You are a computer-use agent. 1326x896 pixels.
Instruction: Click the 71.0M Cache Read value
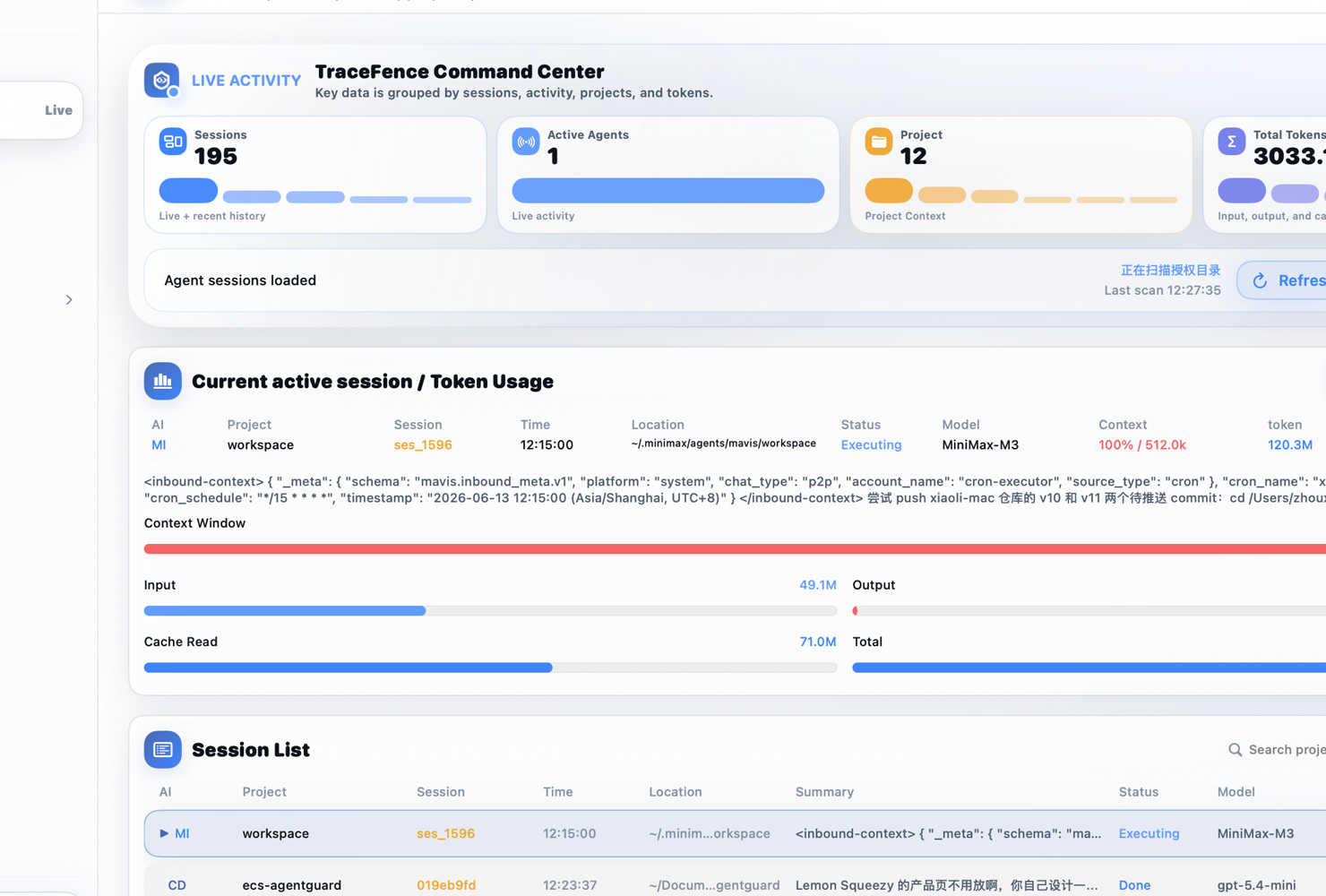(817, 642)
